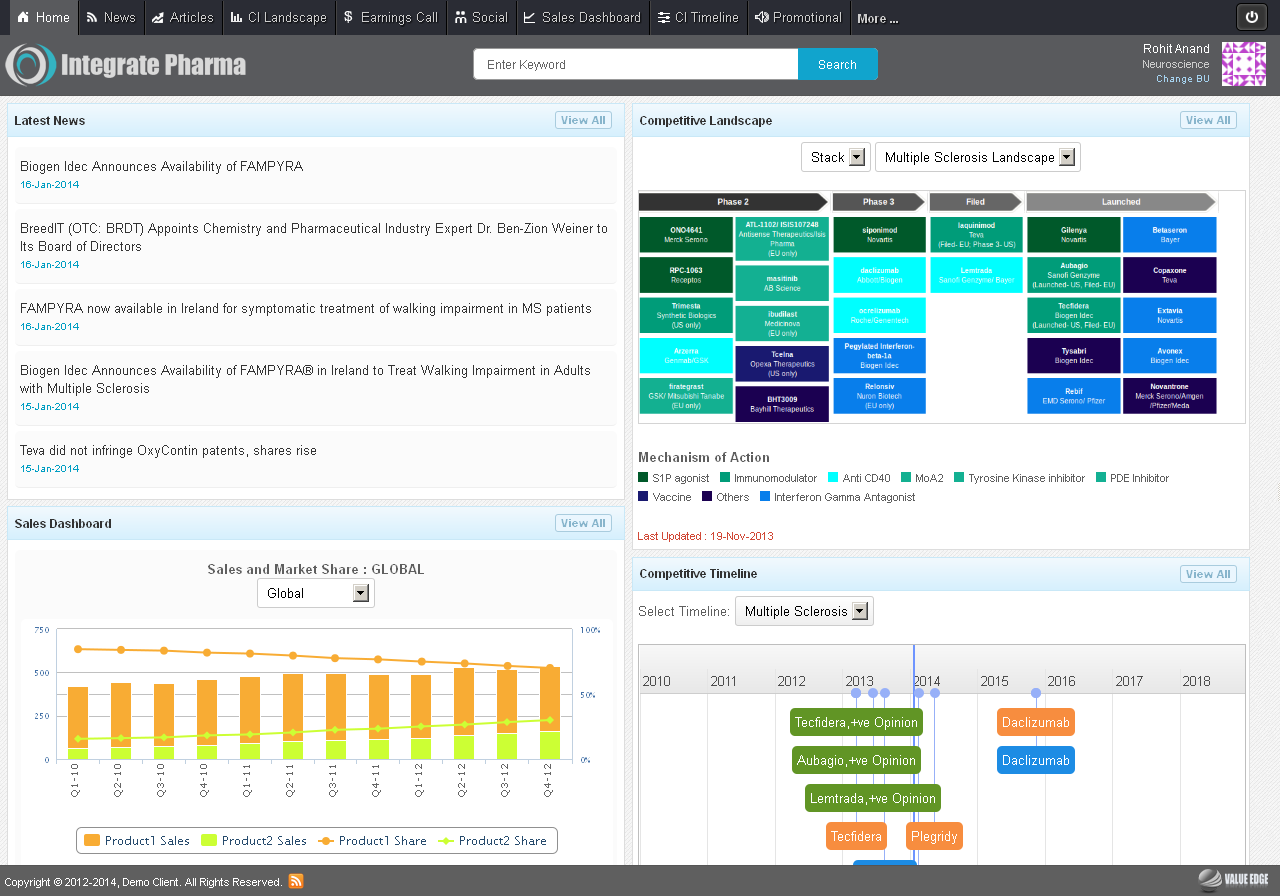The width and height of the screenshot is (1280, 896).
Task: Toggle Product1 Share legend item
Action: tap(372, 841)
